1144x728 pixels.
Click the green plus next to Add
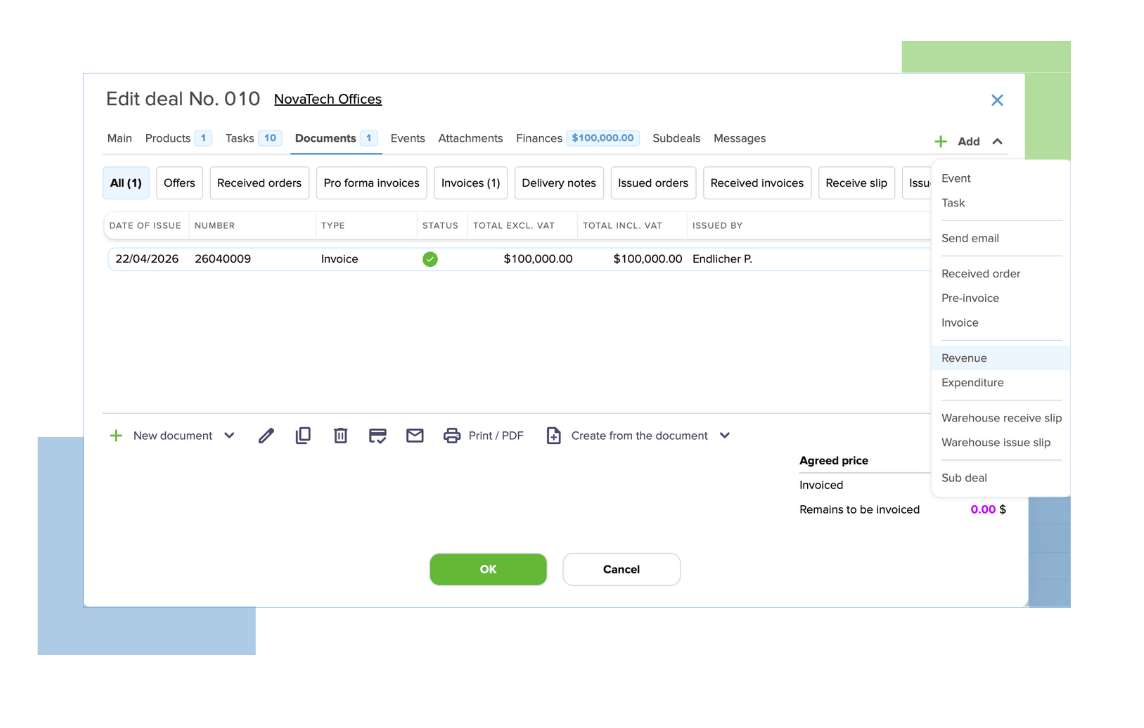tap(940, 141)
